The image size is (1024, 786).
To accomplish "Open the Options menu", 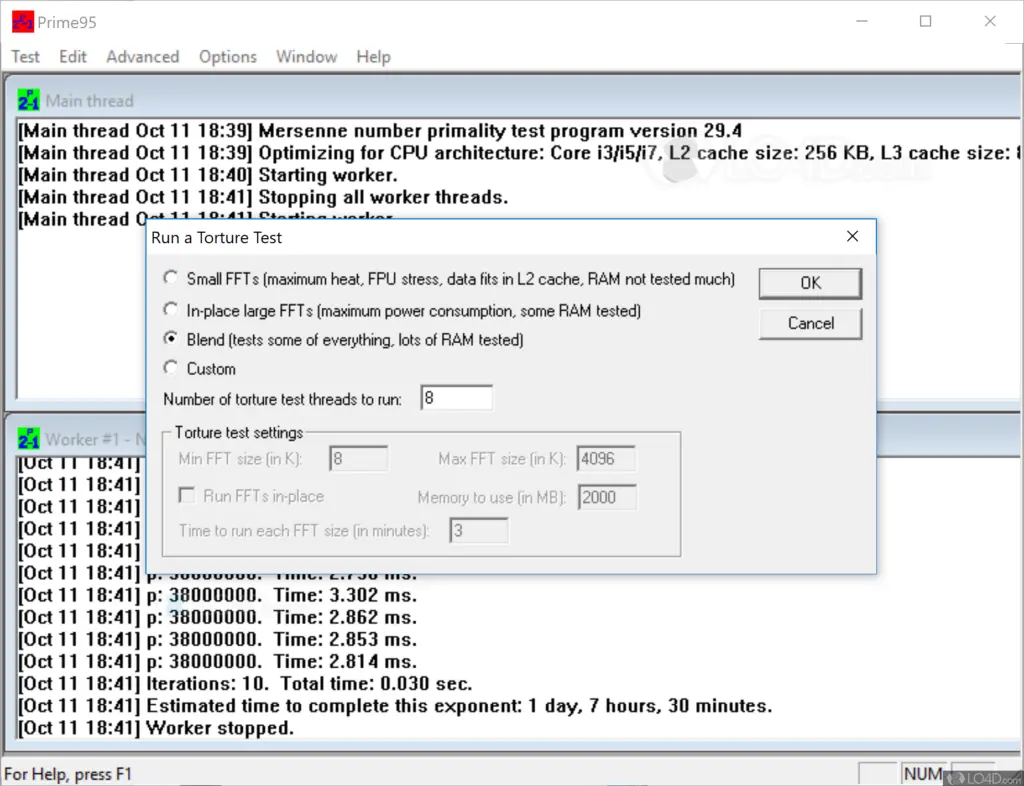I will click(x=227, y=57).
